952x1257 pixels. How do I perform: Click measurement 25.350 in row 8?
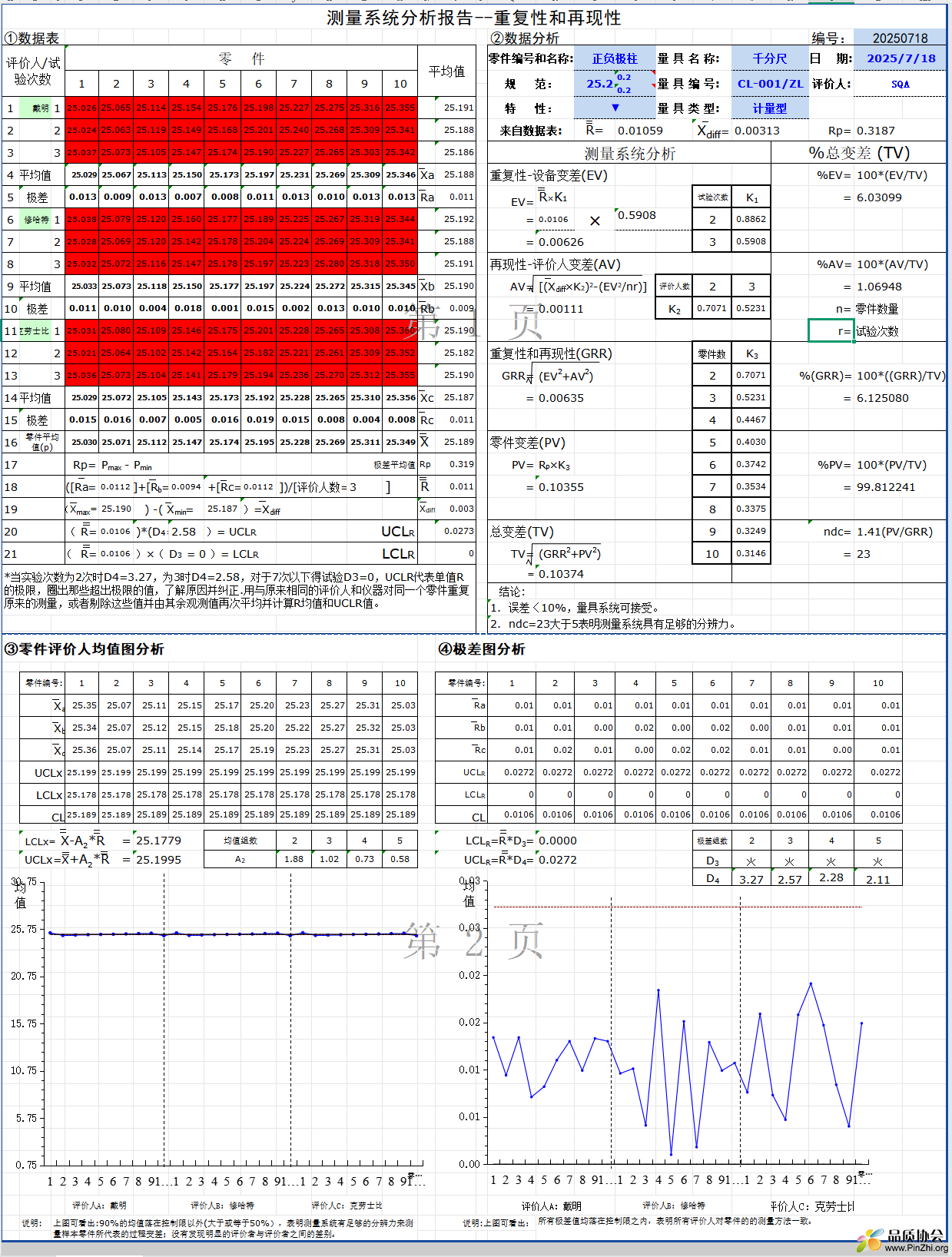coord(400,264)
